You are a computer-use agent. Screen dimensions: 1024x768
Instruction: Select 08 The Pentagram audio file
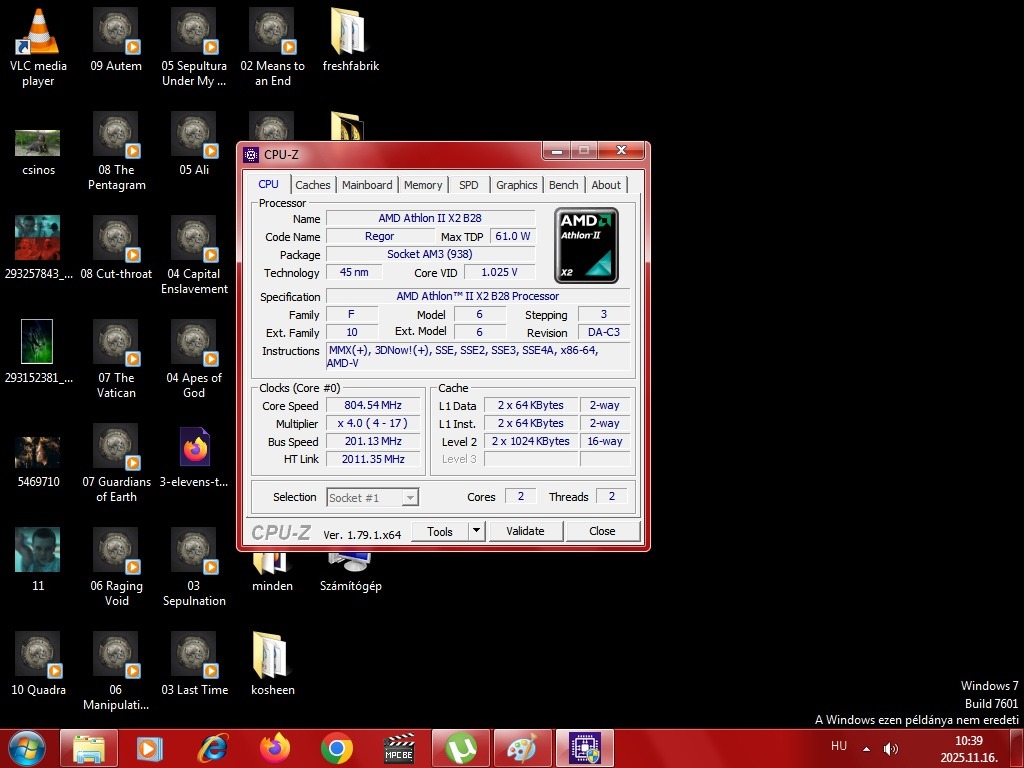tap(116, 152)
